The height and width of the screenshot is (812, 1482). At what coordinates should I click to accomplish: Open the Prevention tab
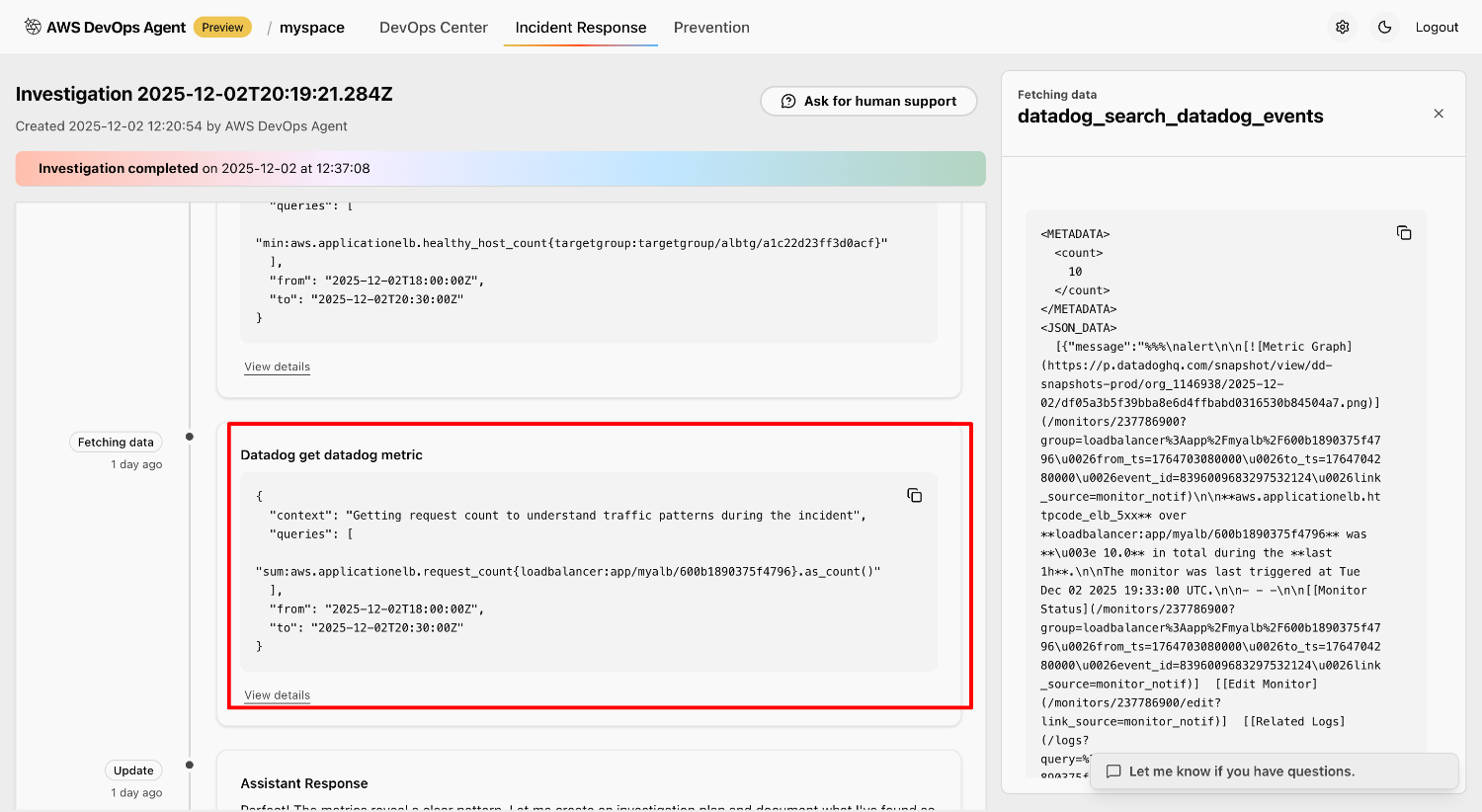click(711, 28)
